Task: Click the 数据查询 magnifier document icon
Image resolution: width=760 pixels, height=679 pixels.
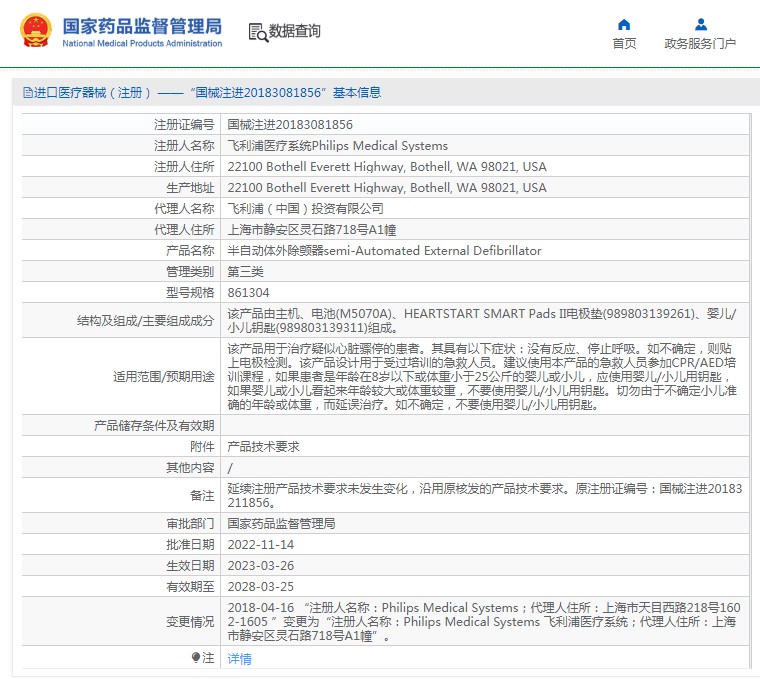Action: pyautogui.click(x=257, y=32)
